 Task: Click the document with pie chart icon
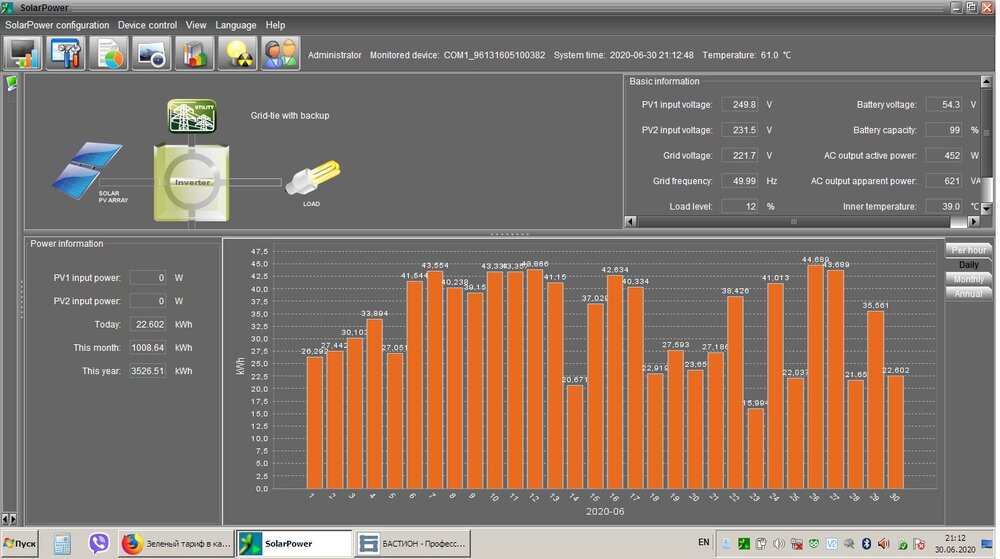pyautogui.click(x=109, y=54)
